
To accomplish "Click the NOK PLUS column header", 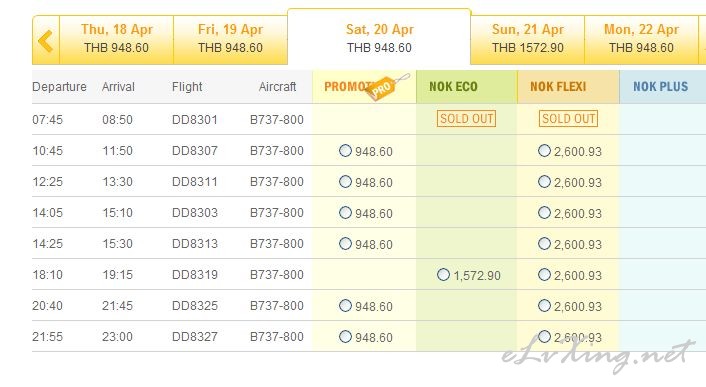I will (x=663, y=86).
